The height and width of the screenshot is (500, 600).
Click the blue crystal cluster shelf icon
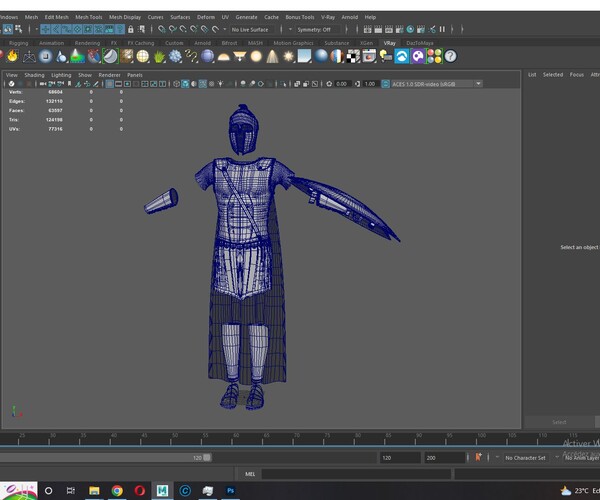click(175, 56)
